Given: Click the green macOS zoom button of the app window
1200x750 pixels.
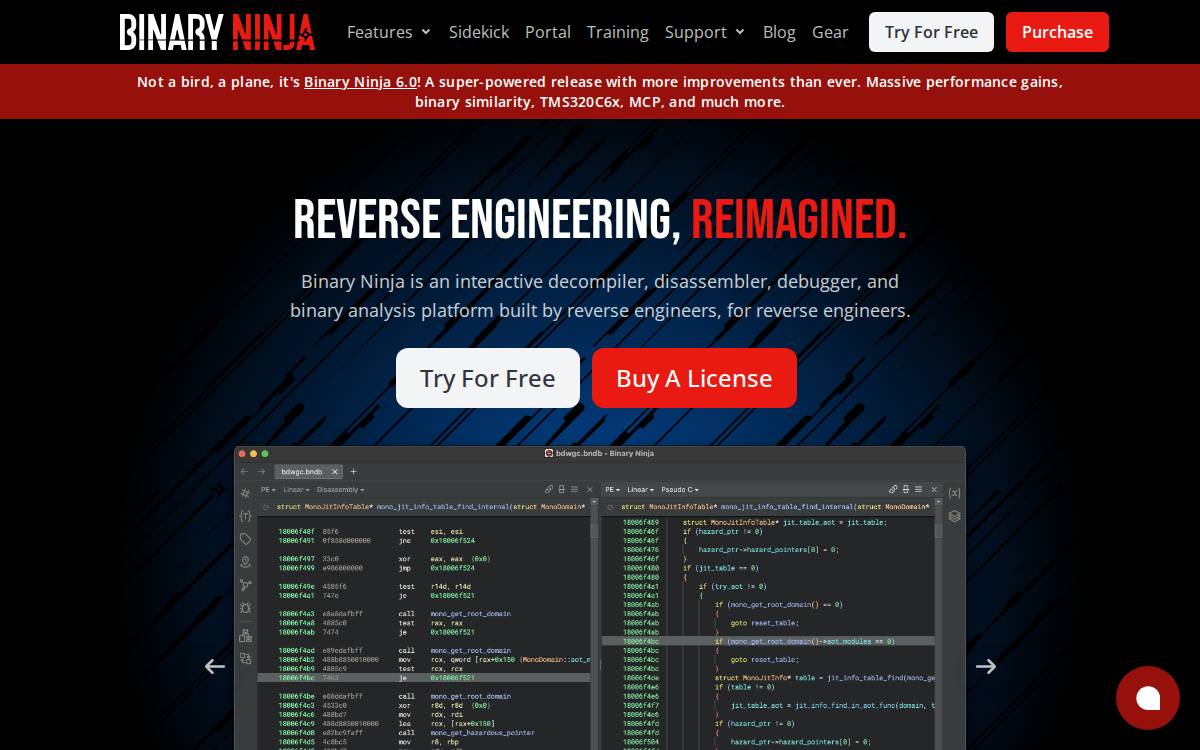Looking at the screenshot, I should (265, 453).
